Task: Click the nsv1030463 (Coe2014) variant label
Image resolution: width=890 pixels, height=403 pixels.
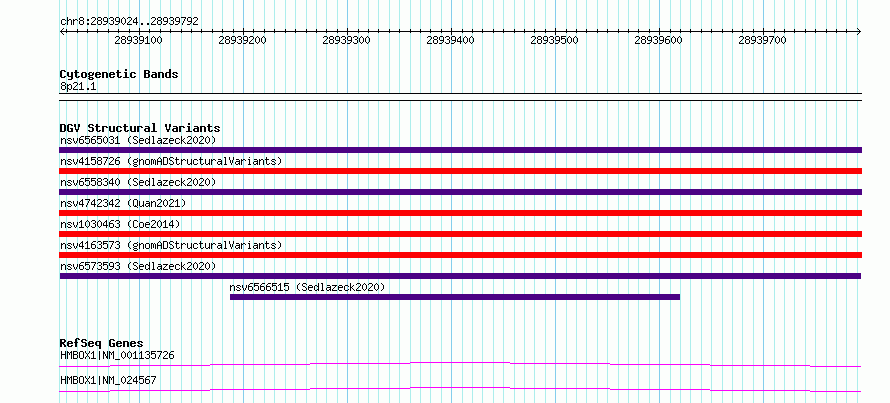Action: pyautogui.click(x=120, y=224)
